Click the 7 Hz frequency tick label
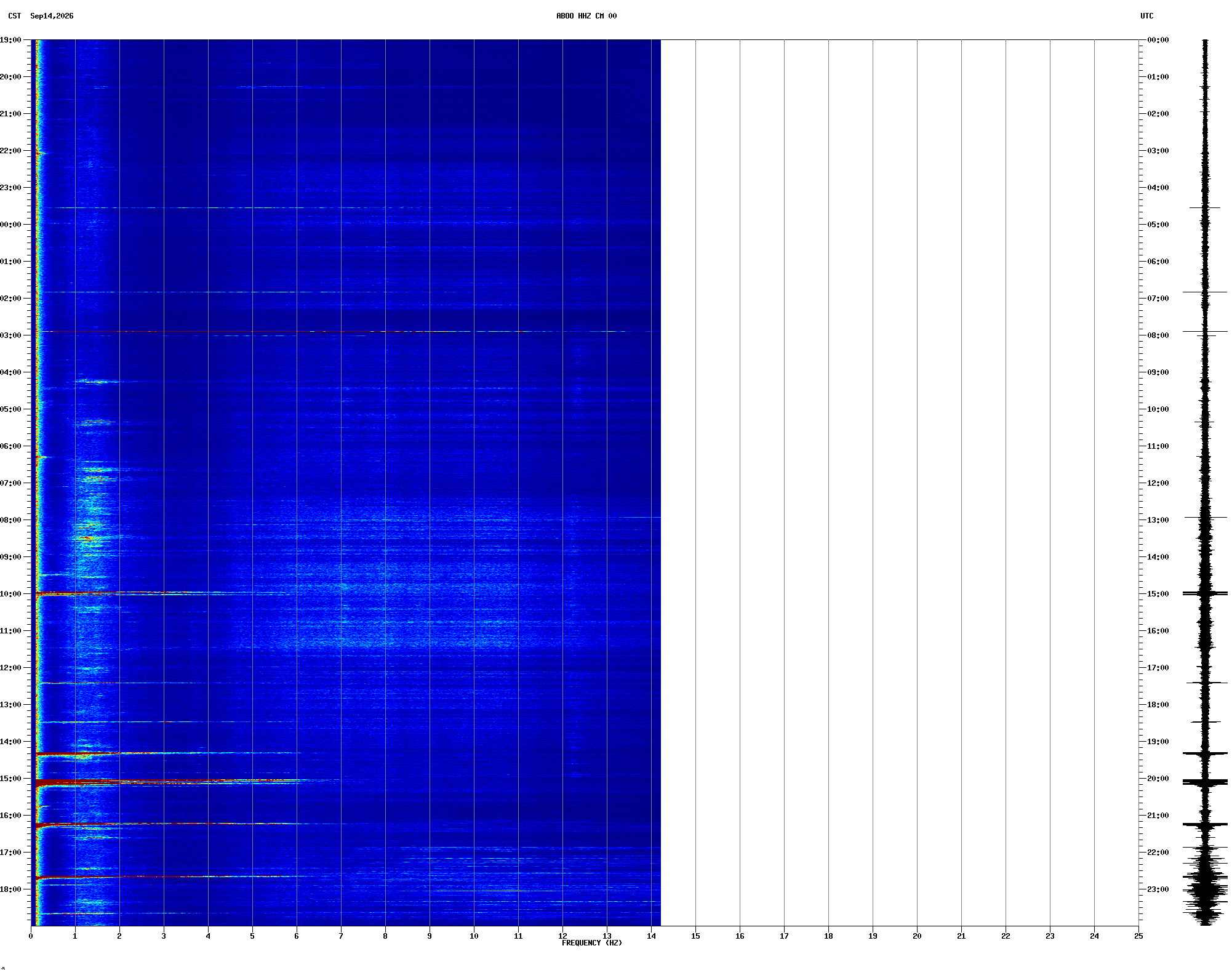This screenshot has width=1232, height=975. pos(341,936)
